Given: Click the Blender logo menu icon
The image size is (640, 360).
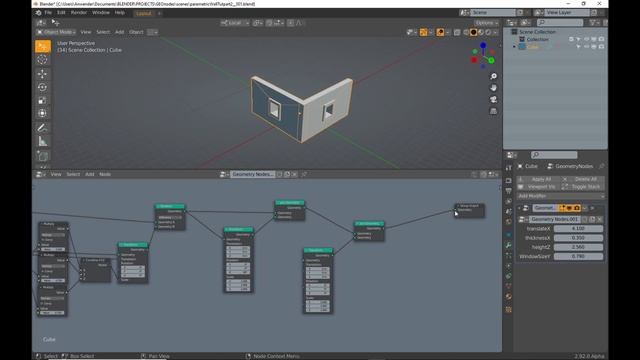Looking at the screenshot, I should (x=38, y=13).
